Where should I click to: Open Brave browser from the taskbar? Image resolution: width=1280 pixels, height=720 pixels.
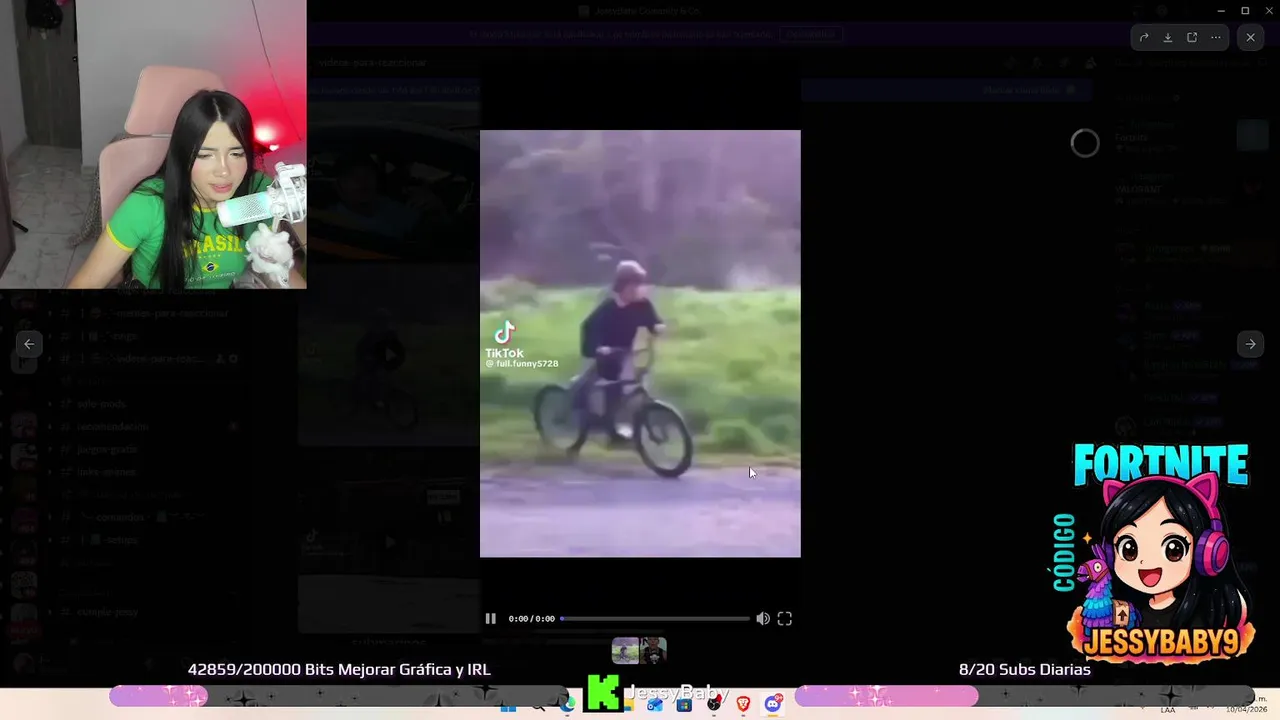pyautogui.click(x=744, y=705)
